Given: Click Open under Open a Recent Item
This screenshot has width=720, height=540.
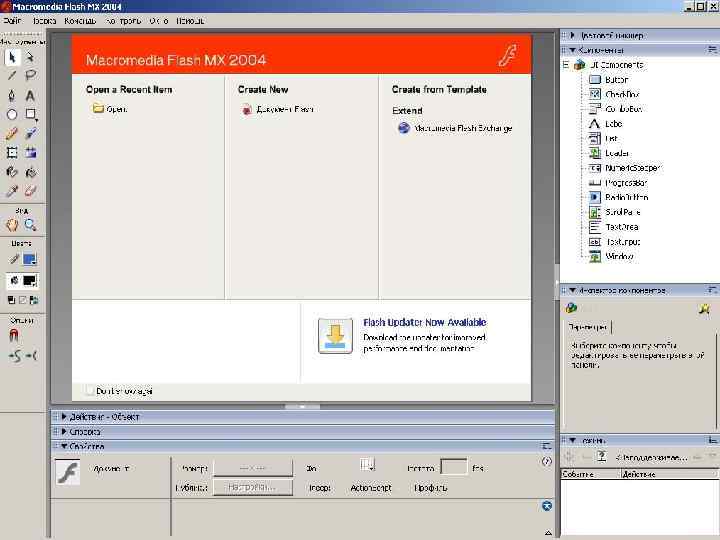Looking at the screenshot, I should click(111, 109).
